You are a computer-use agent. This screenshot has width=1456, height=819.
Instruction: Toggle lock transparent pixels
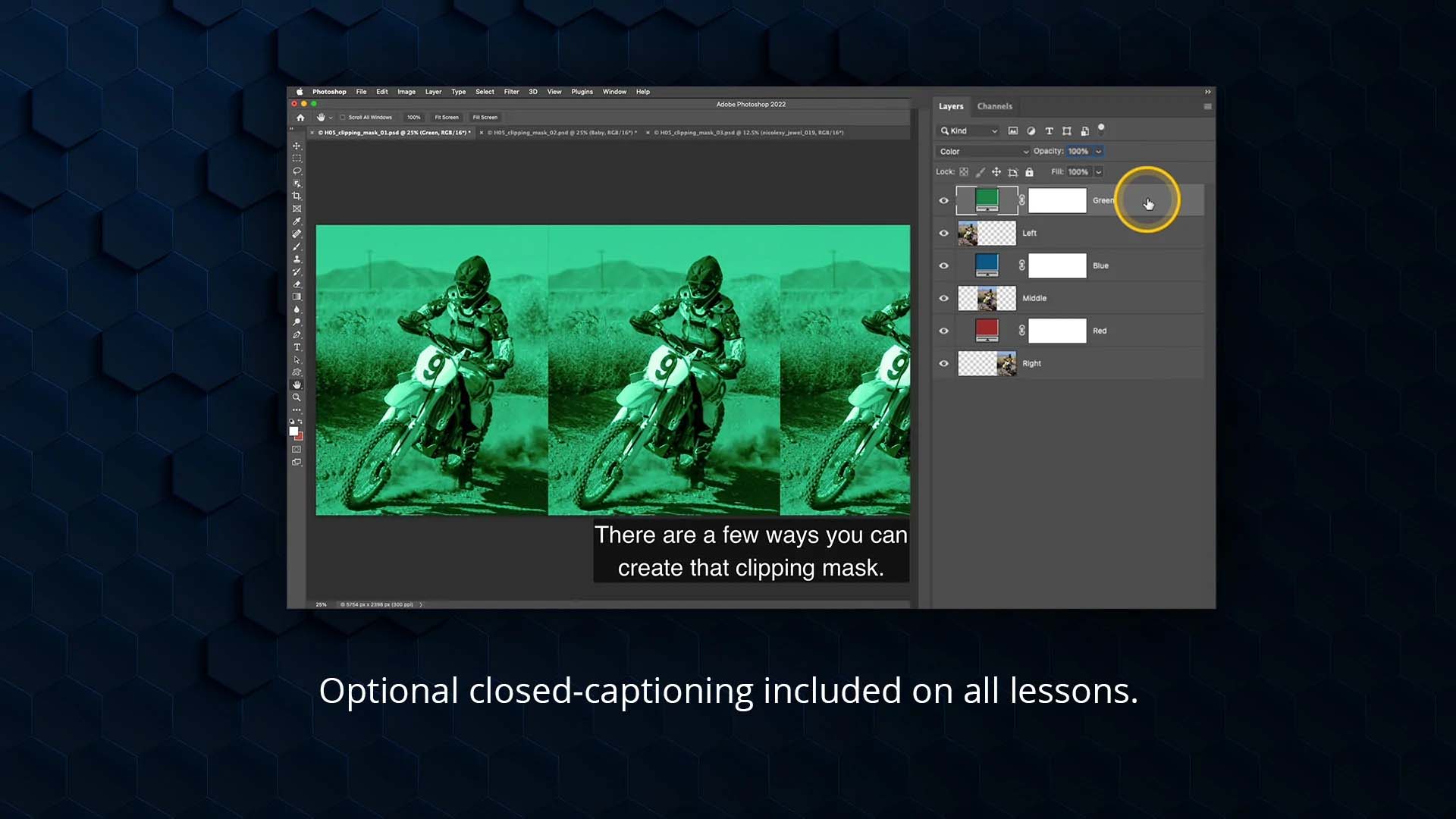pyautogui.click(x=964, y=172)
